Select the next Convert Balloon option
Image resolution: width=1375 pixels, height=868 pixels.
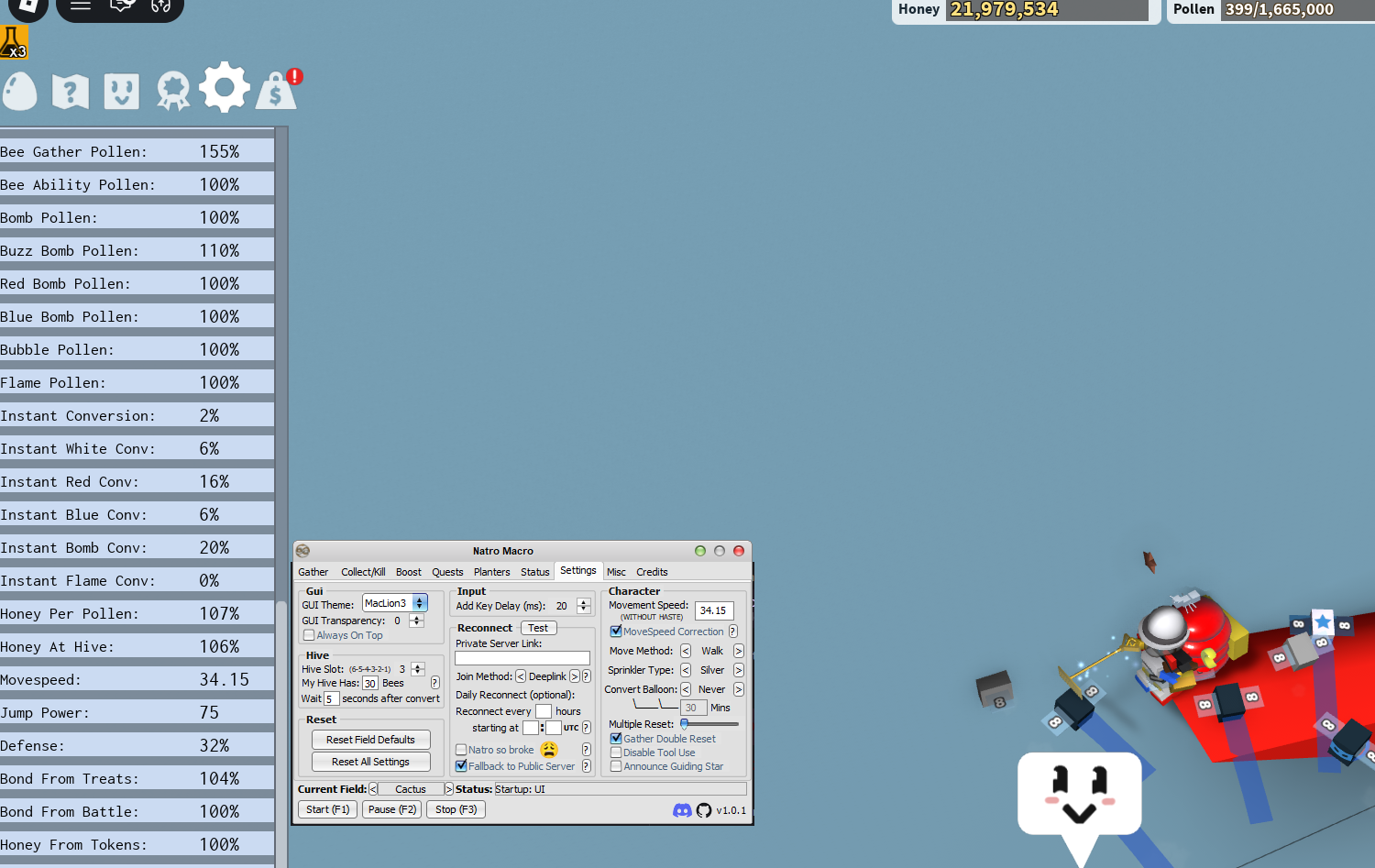pyautogui.click(x=739, y=689)
